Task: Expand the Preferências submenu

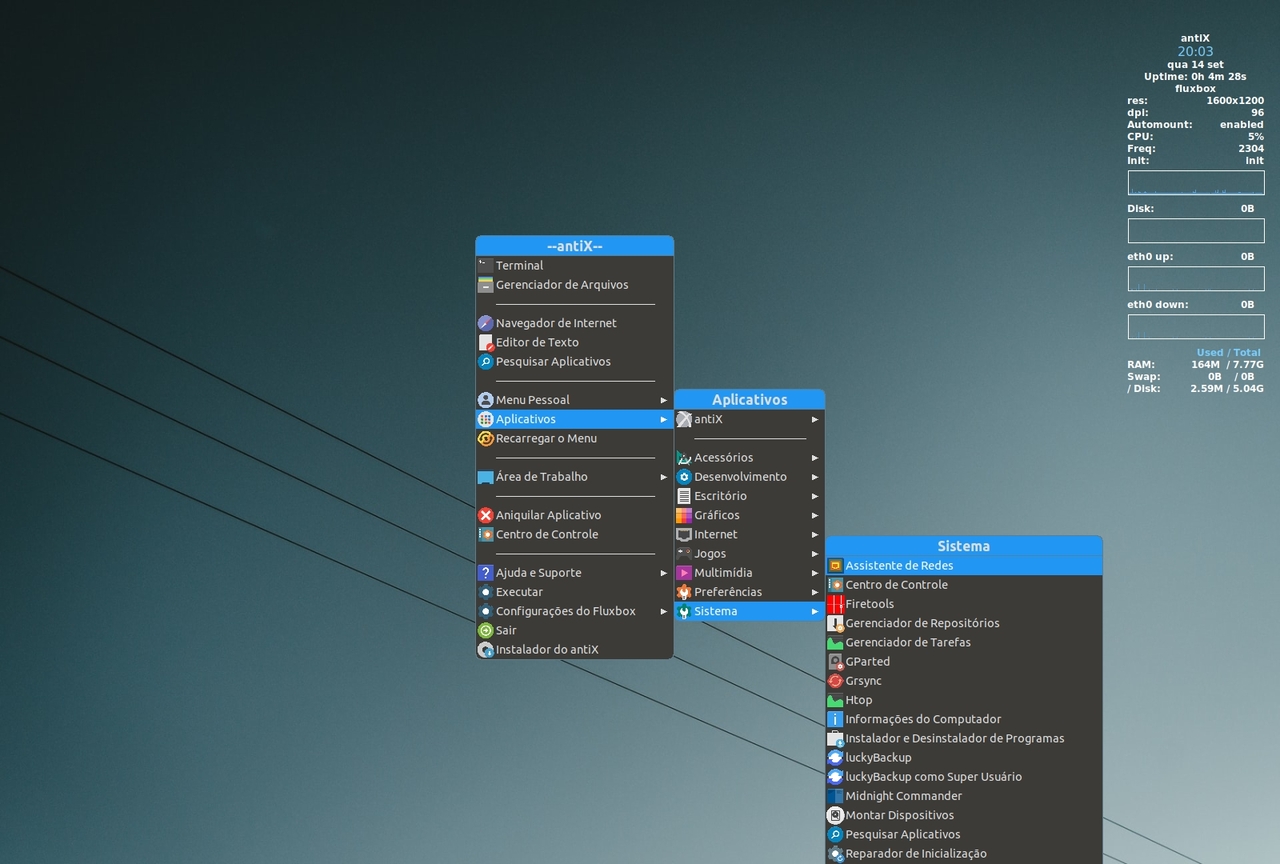Action: pyautogui.click(x=729, y=591)
